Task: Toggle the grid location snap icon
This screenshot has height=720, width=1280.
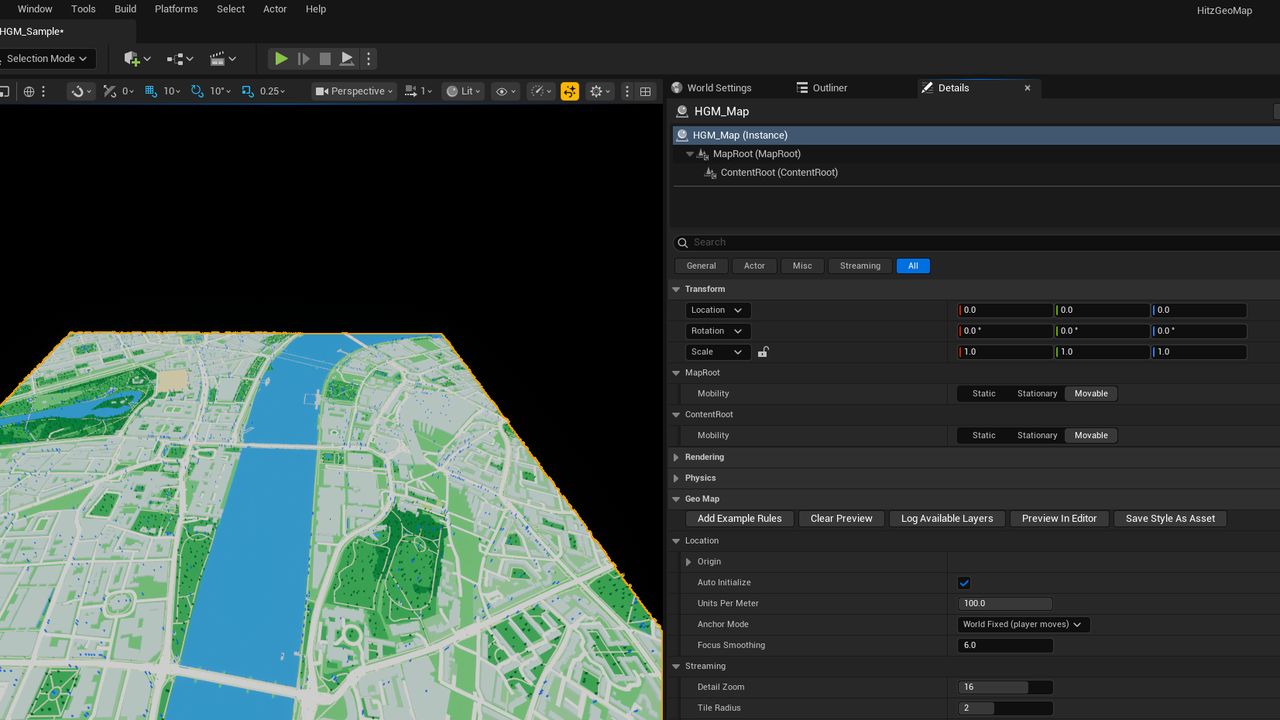Action: point(151,91)
